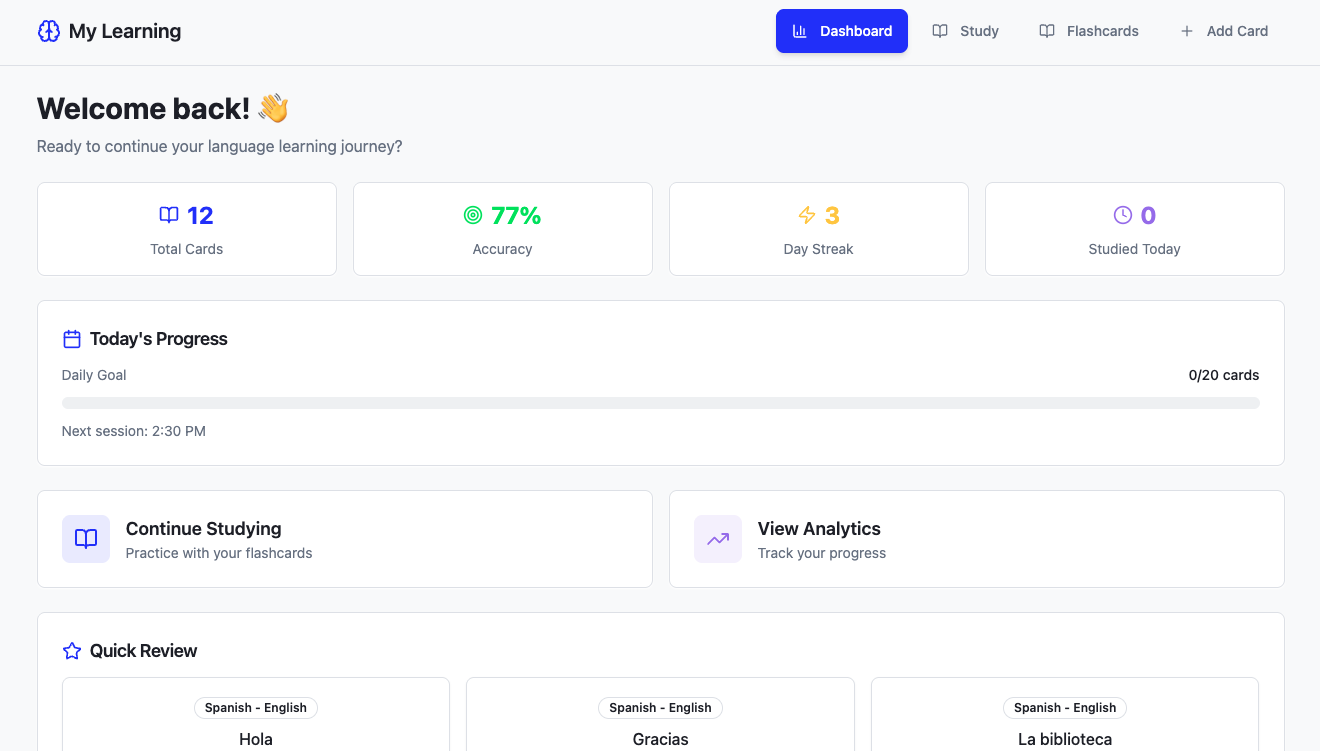Open the Dashboard tab

[x=841, y=31]
